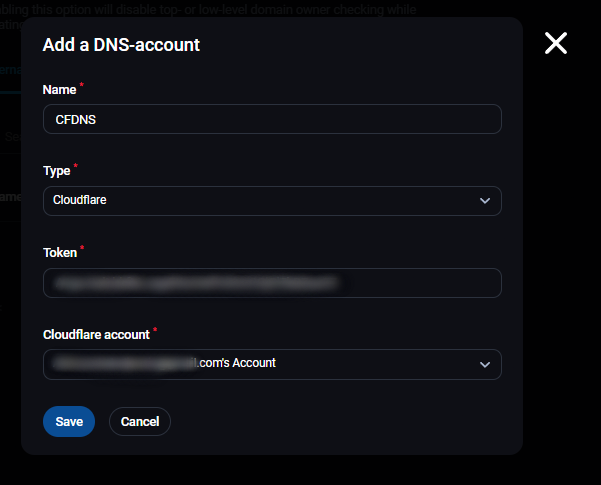This screenshot has height=485, width=601.
Task: Open the Type dropdown showing Cloudflare
Action: coord(271,201)
